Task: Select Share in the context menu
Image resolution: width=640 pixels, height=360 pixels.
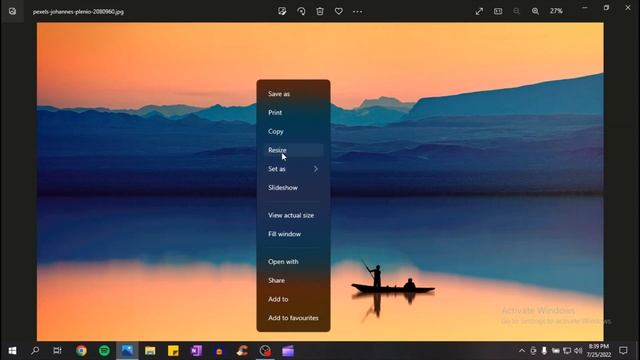Action: click(293, 281)
